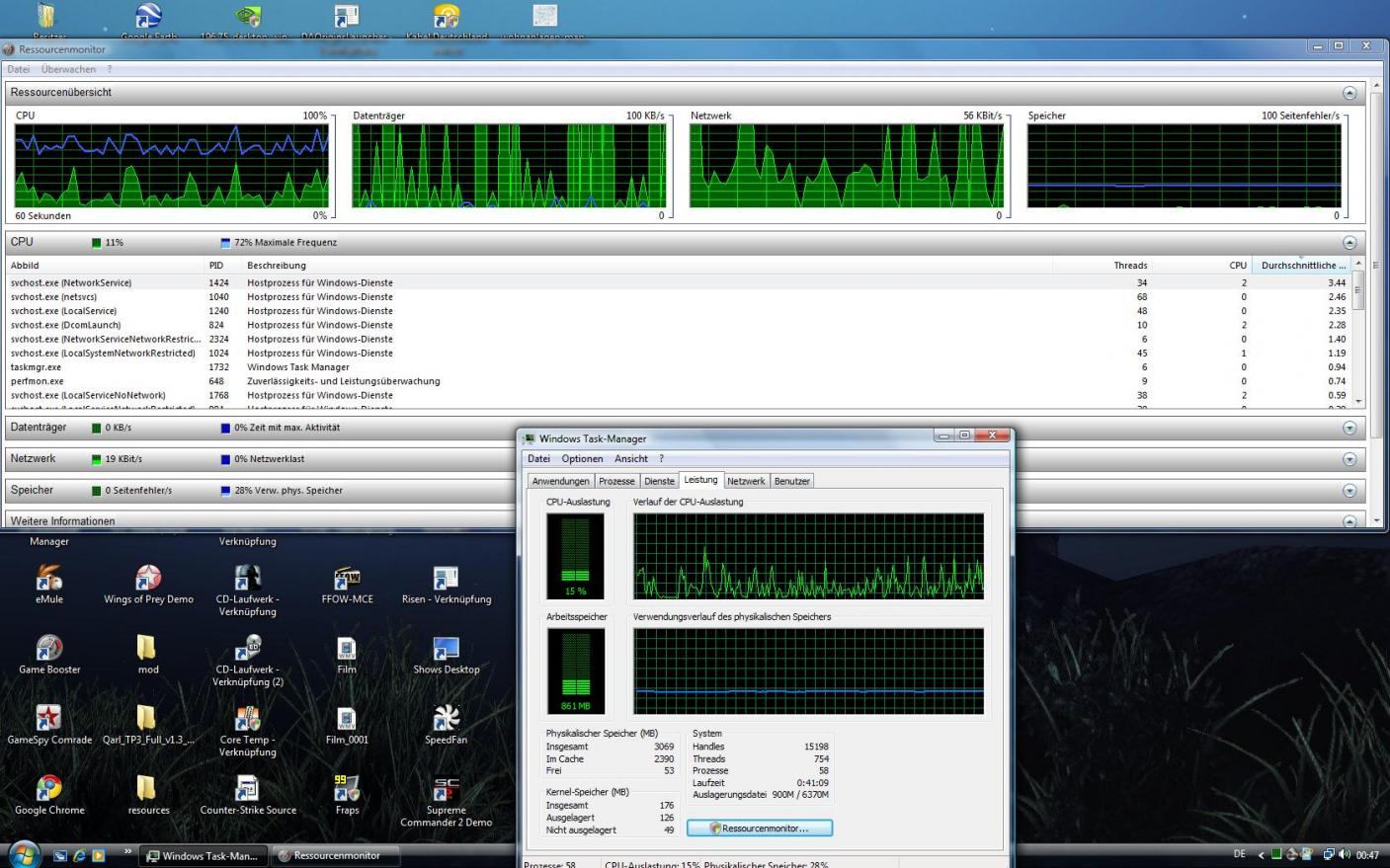Click the DE language indicator

(1239, 855)
